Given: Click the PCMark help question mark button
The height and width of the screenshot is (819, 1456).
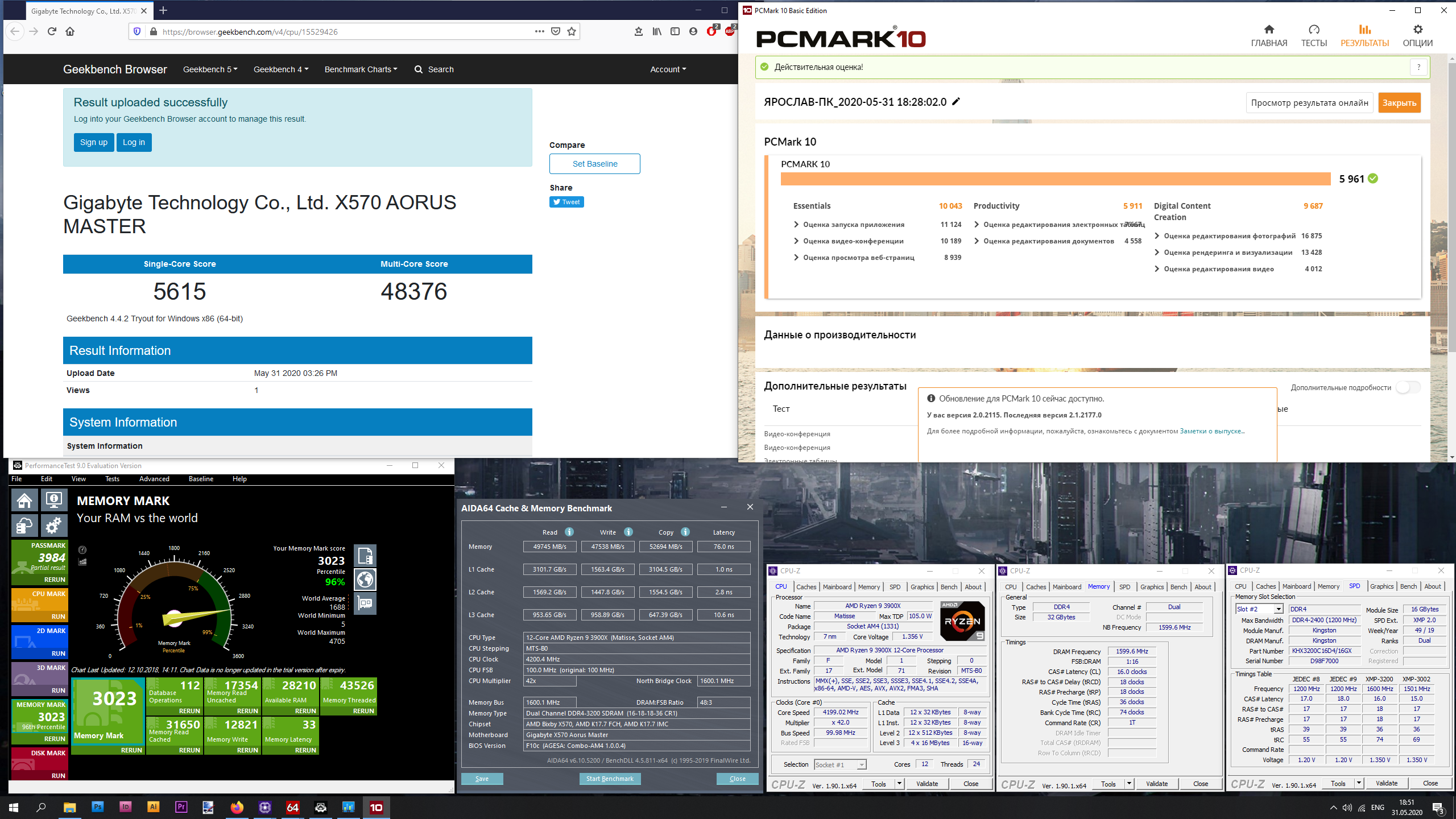Looking at the screenshot, I should (1418, 67).
